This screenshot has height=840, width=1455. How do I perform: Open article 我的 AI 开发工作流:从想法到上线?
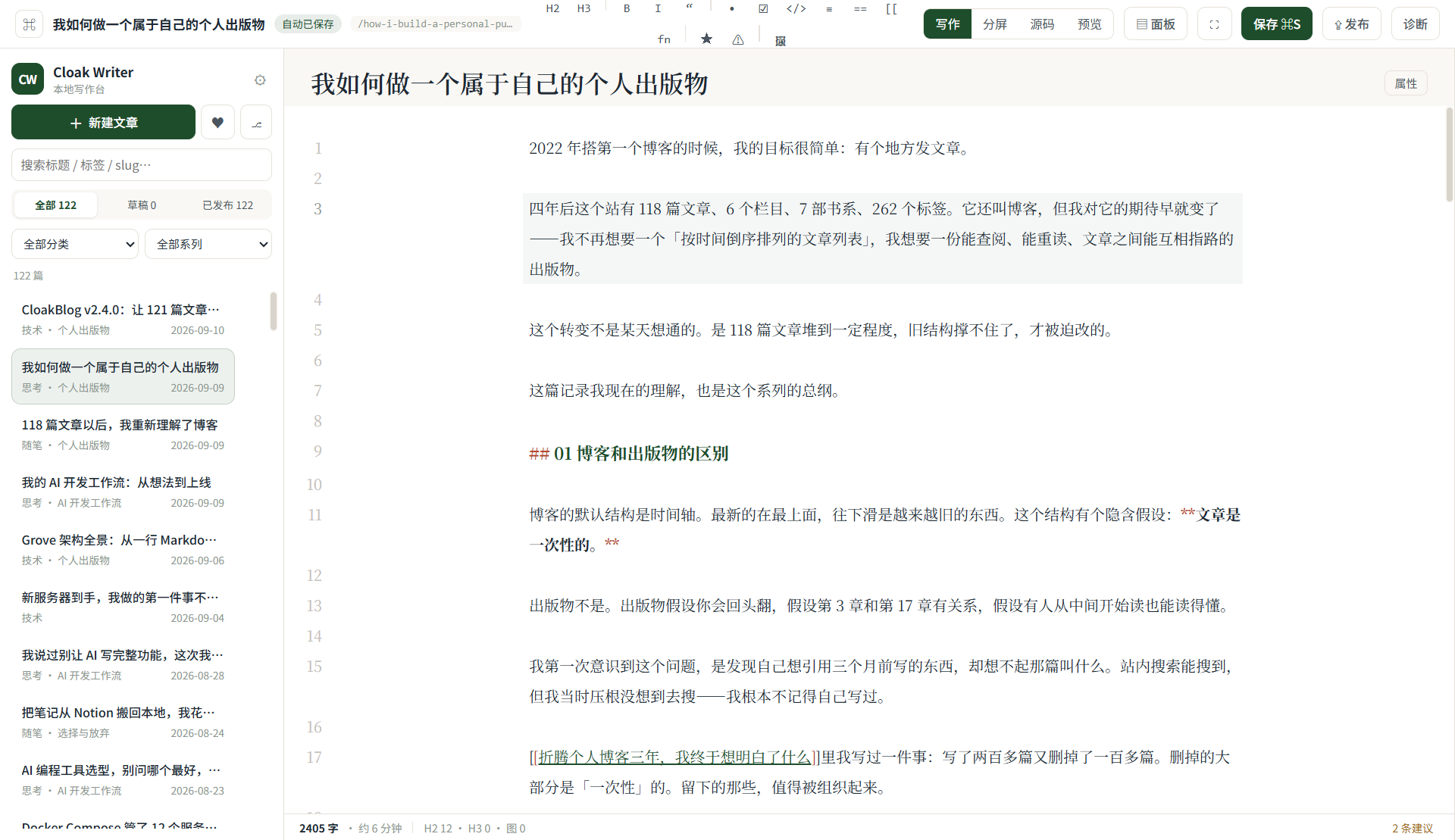(x=123, y=492)
